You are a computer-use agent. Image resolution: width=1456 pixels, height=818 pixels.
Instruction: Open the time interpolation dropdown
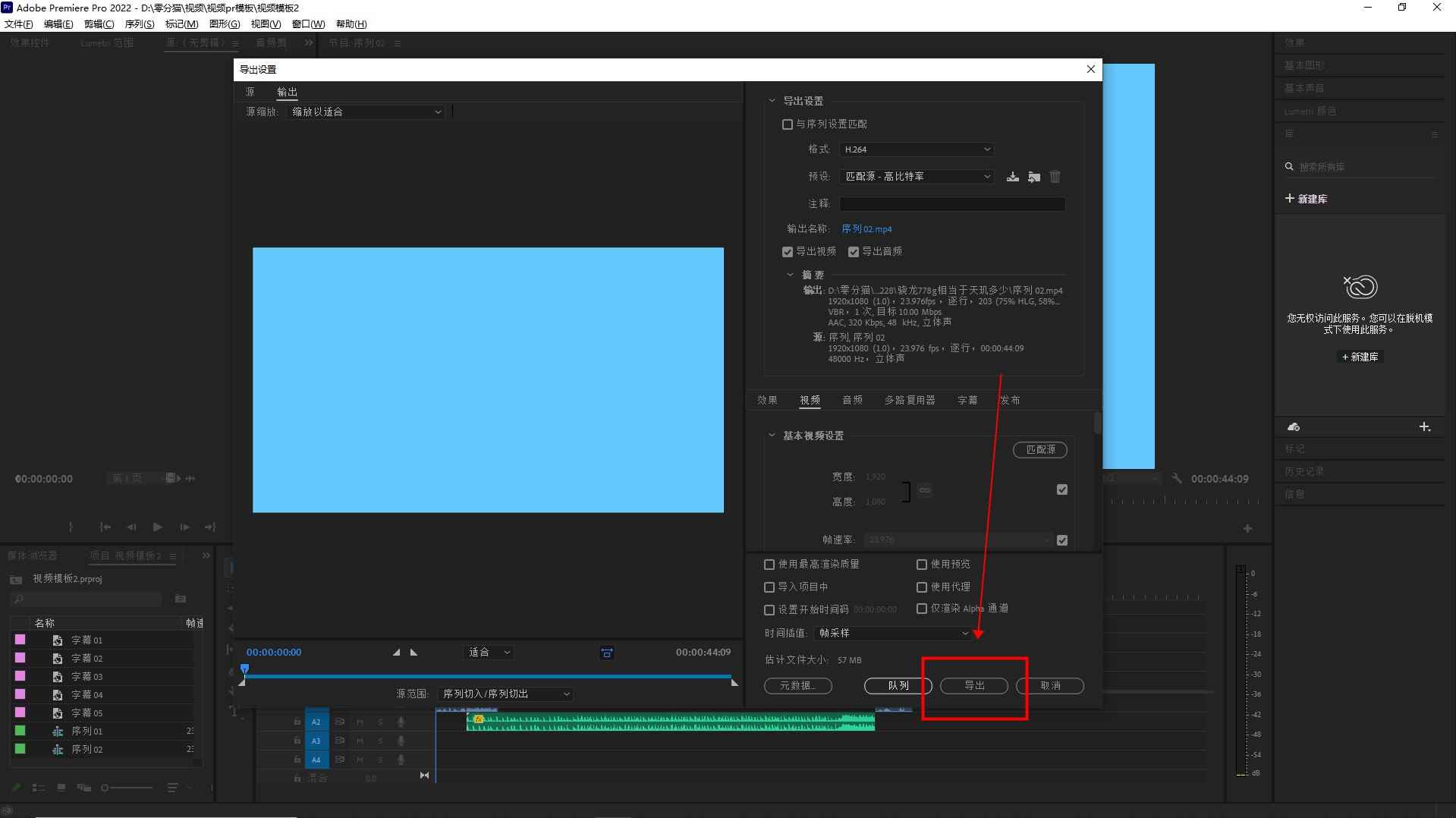click(x=892, y=633)
